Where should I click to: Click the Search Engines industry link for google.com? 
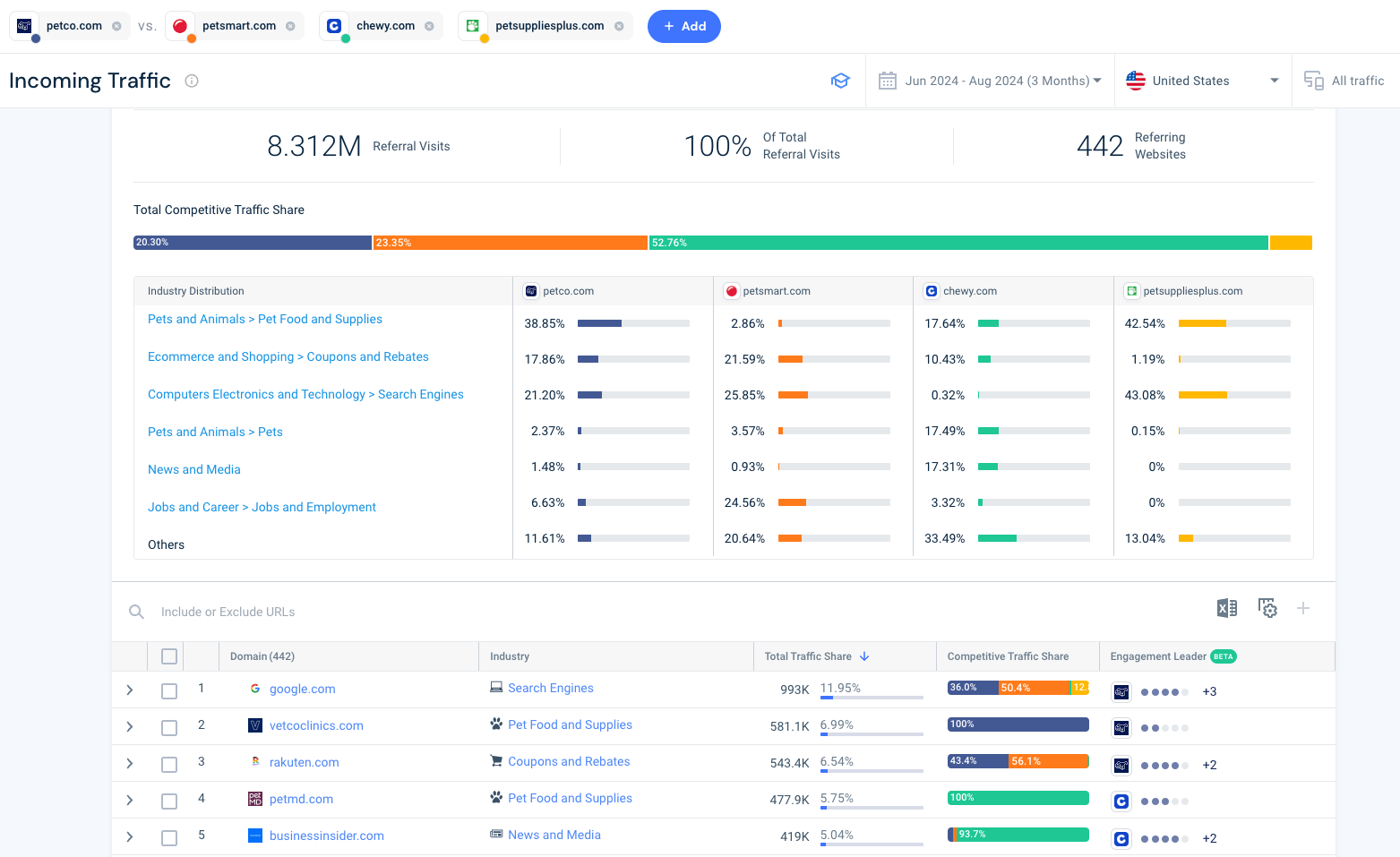point(551,688)
